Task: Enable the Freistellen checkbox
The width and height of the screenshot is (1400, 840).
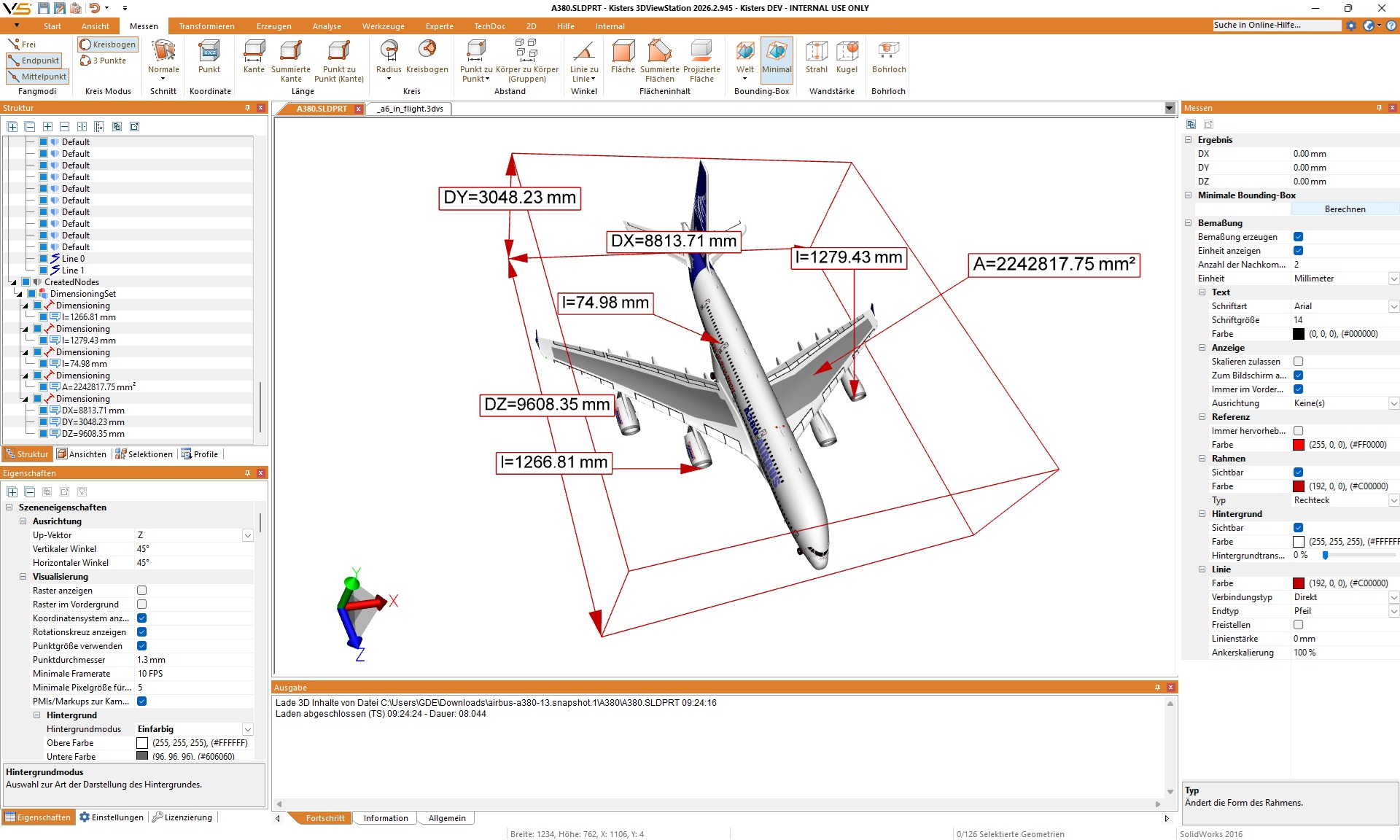Action: (1299, 625)
